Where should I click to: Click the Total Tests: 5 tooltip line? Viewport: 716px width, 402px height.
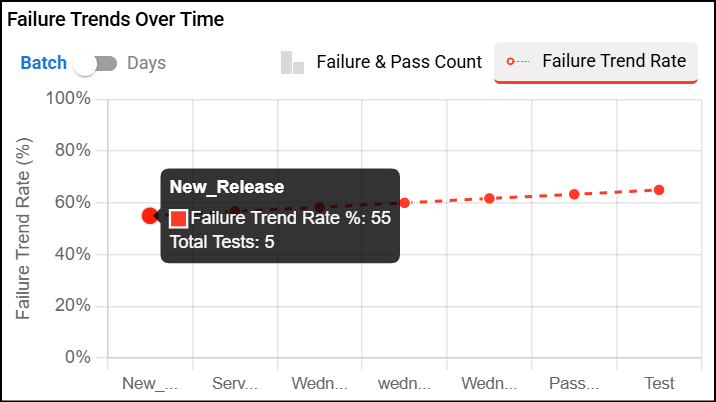[222, 242]
